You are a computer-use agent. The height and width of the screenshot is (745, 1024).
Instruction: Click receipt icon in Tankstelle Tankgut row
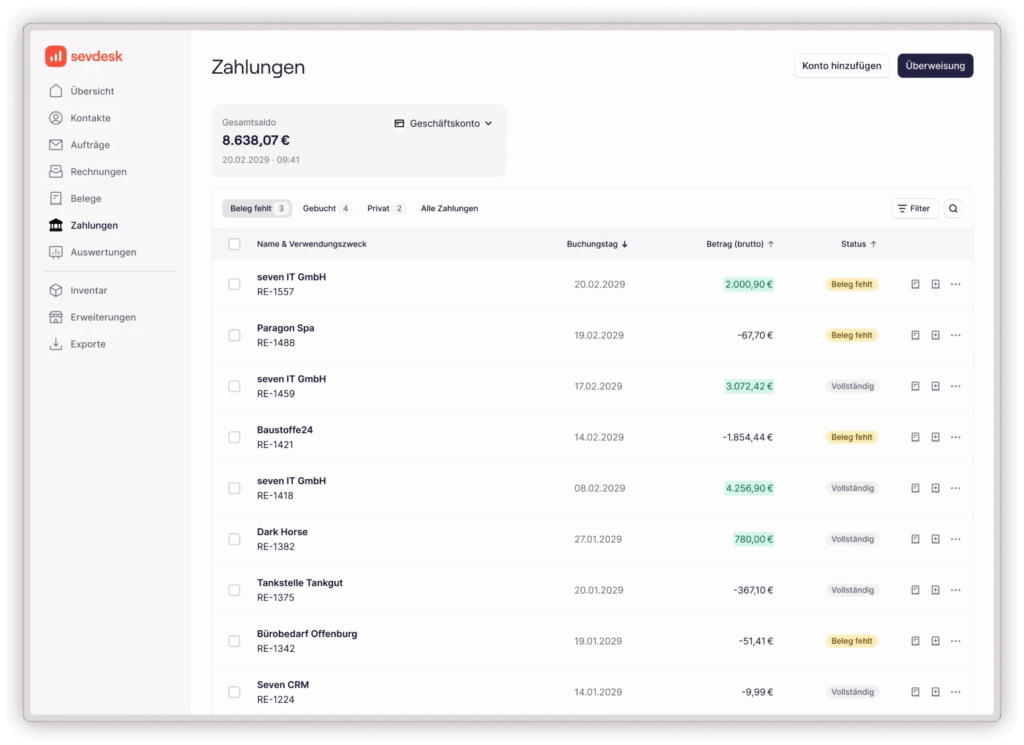coord(915,591)
